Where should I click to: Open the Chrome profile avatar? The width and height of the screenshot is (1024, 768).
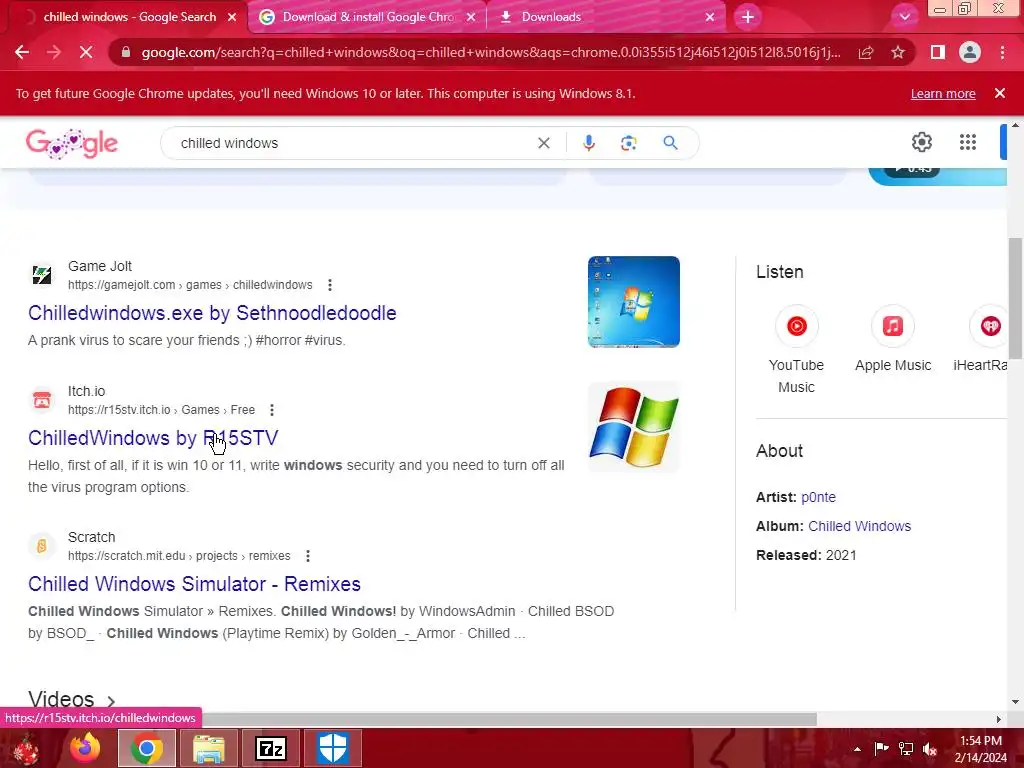click(x=970, y=52)
